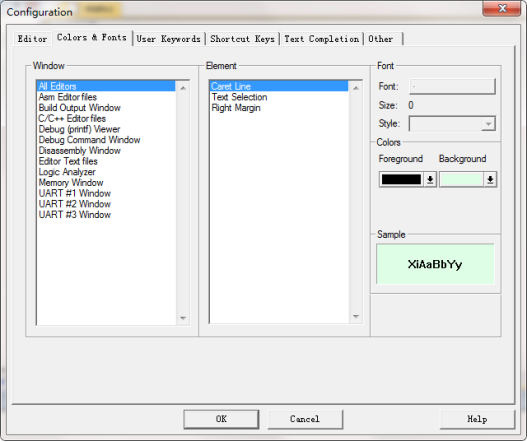The height and width of the screenshot is (442, 527).
Task: Pick Debug (printf) Viewer entry
Action: point(106,129)
